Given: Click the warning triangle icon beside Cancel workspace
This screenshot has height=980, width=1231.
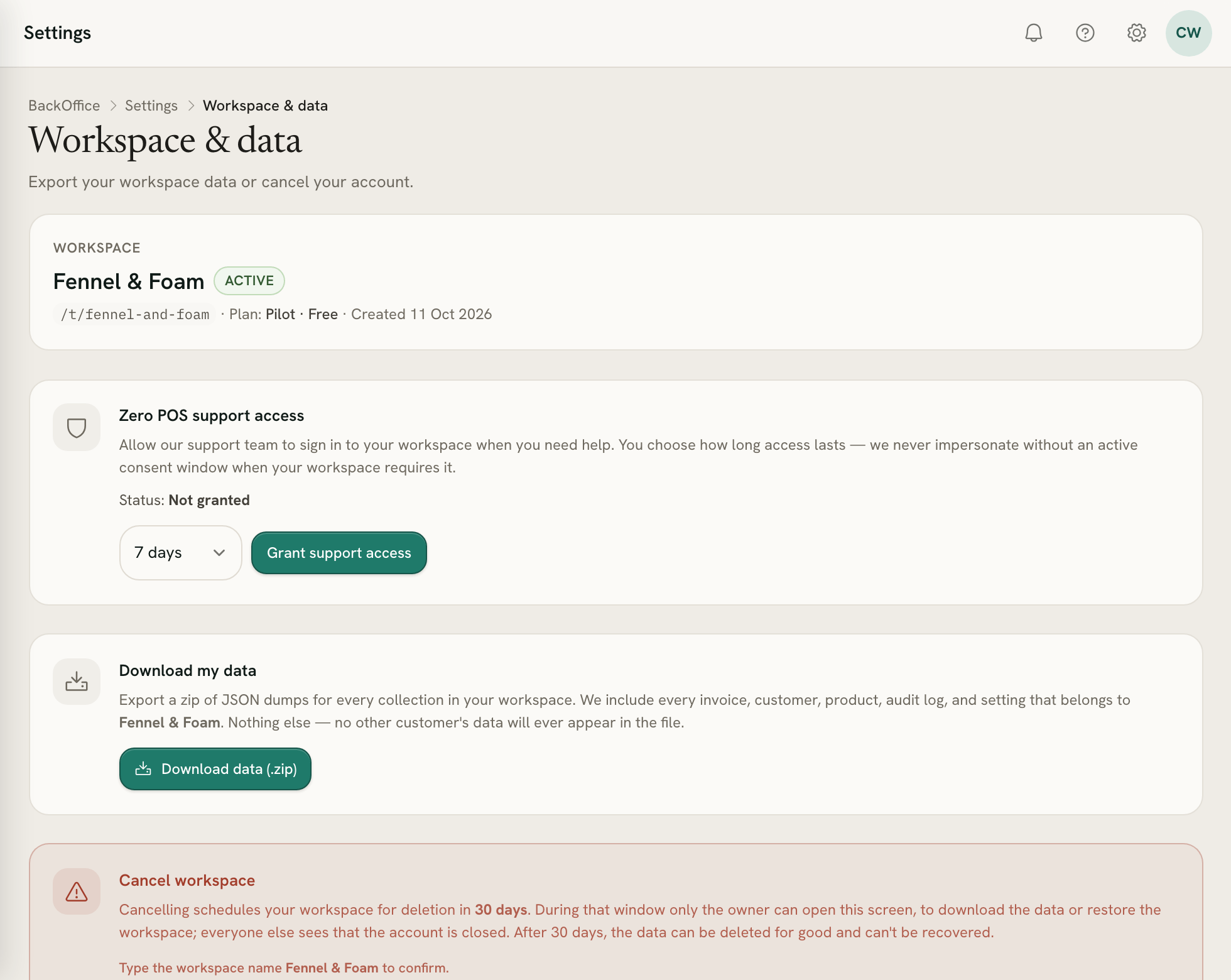Looking at the screenshot, I should click(77, 891).
